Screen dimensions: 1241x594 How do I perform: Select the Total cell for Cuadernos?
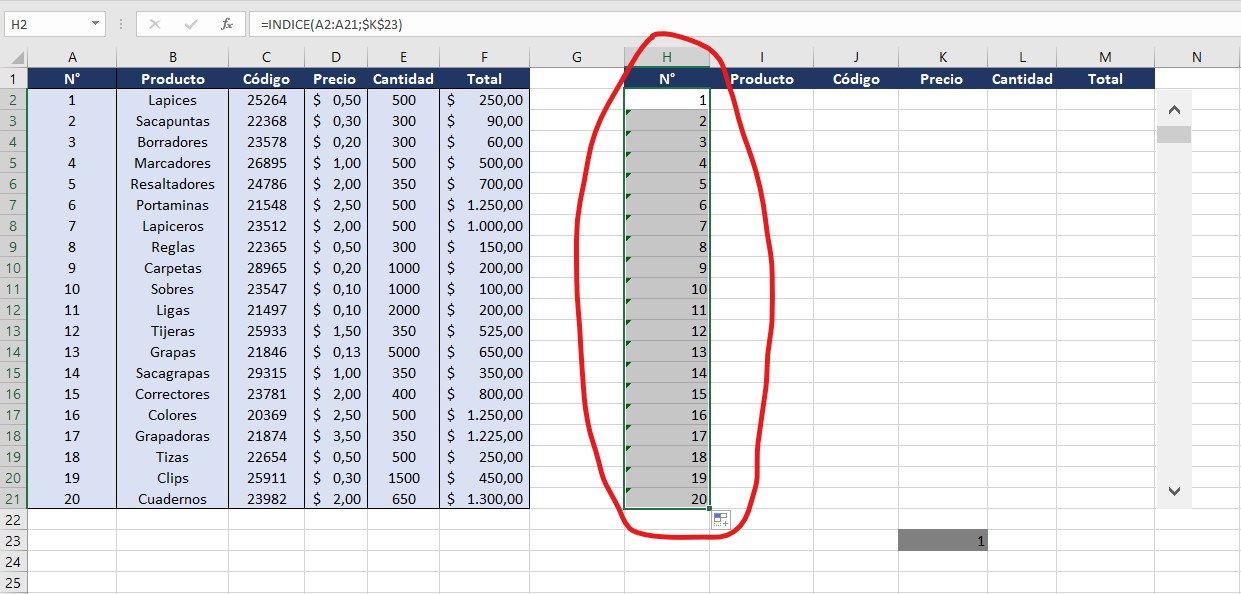click(x=484, y=499)
